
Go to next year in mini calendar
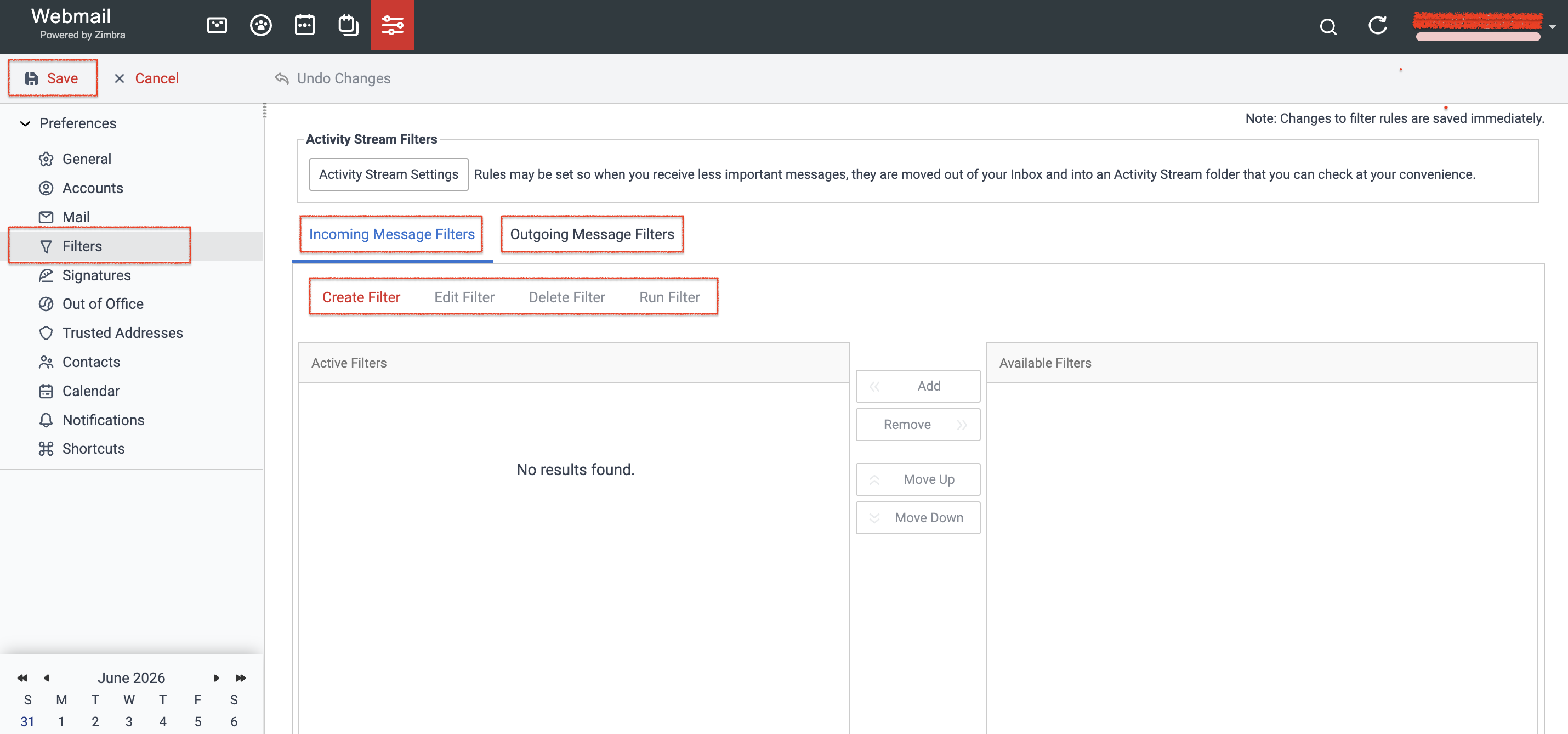pyautogui.click(x=241, y=677)
